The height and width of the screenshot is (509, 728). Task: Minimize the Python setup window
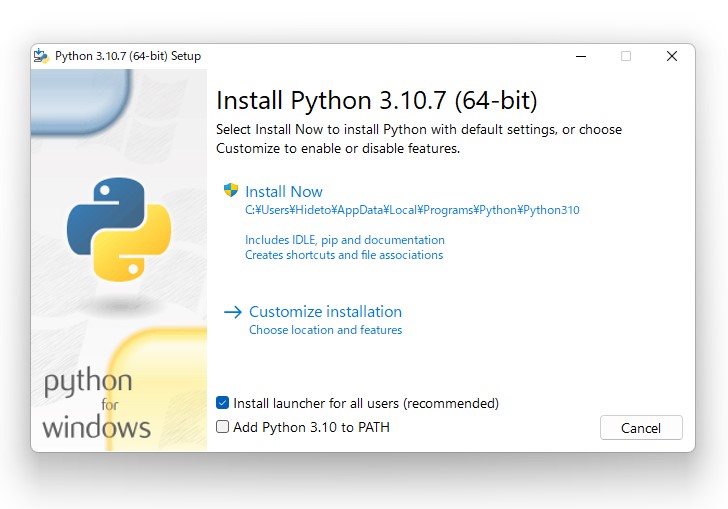pos(581,56)
